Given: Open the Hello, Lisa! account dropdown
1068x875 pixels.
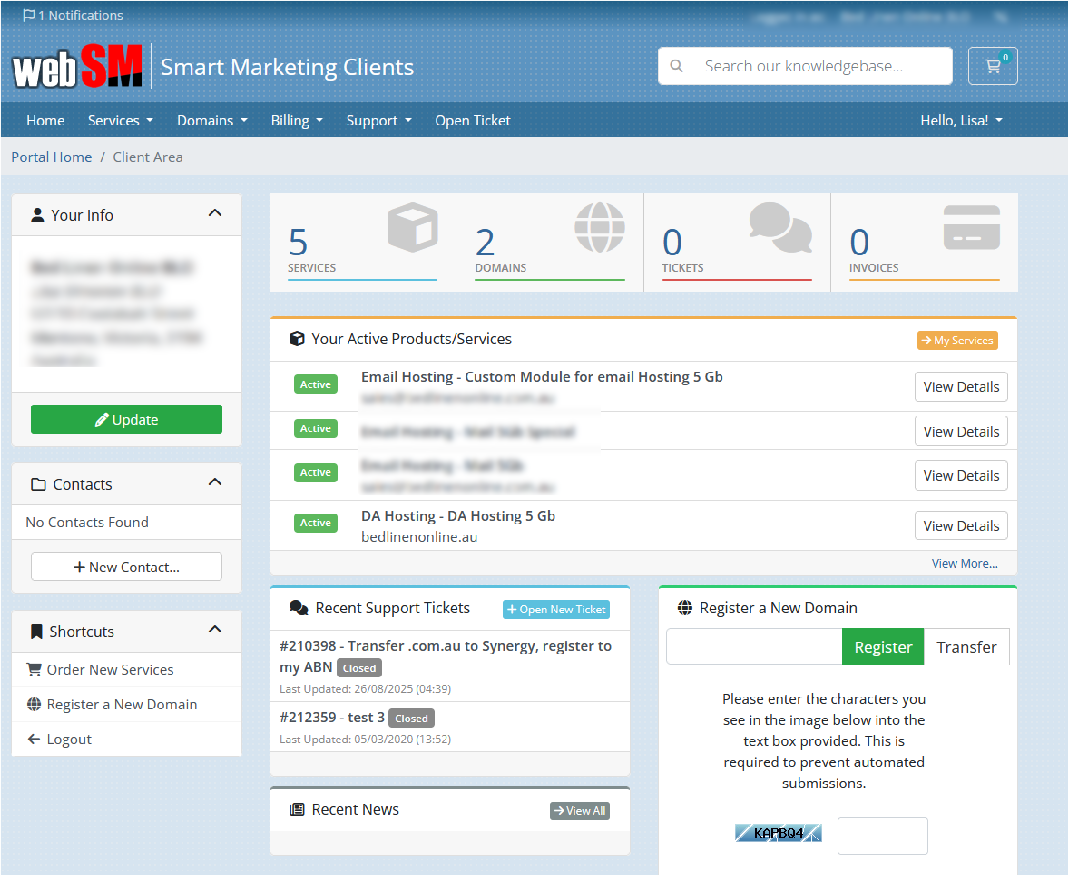Looking at the screenshot, I should click(x=960, y=120).
